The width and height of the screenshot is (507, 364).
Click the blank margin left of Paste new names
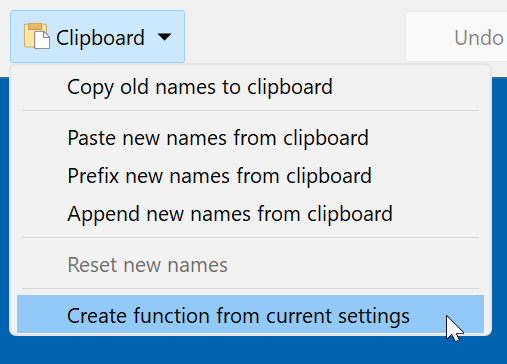tap(42, 138)
